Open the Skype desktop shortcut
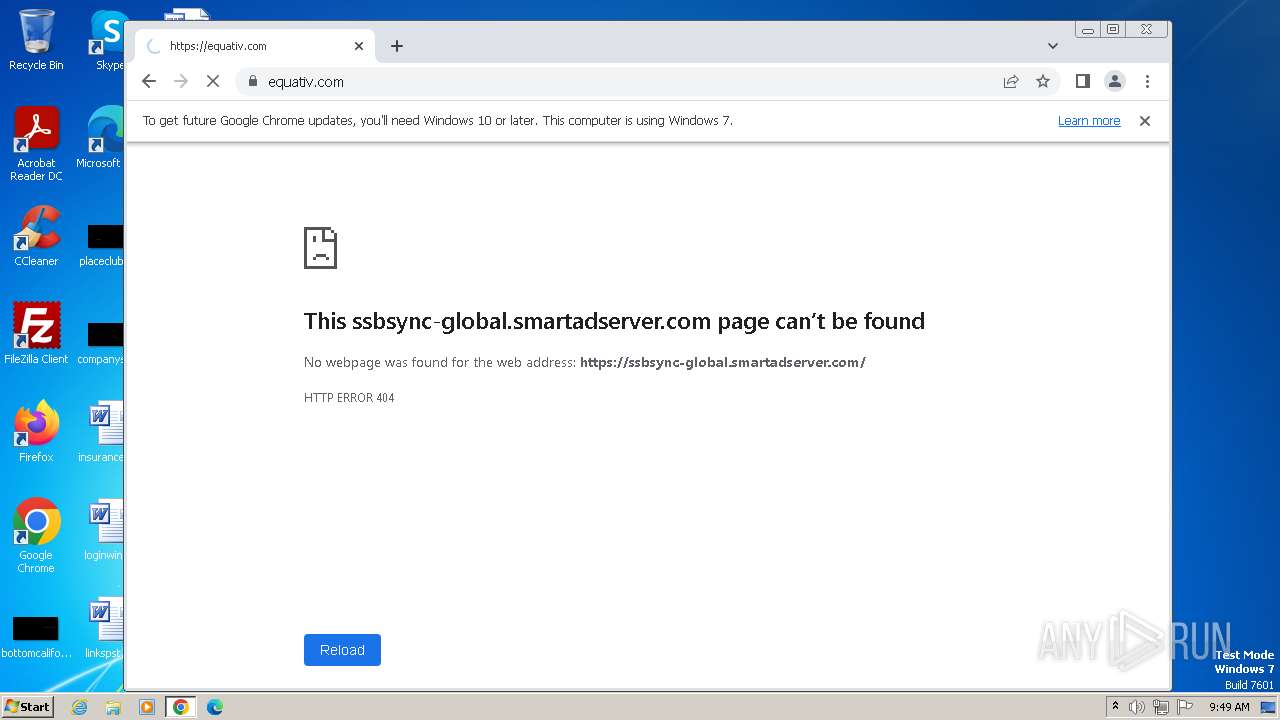 coord(109,40)
